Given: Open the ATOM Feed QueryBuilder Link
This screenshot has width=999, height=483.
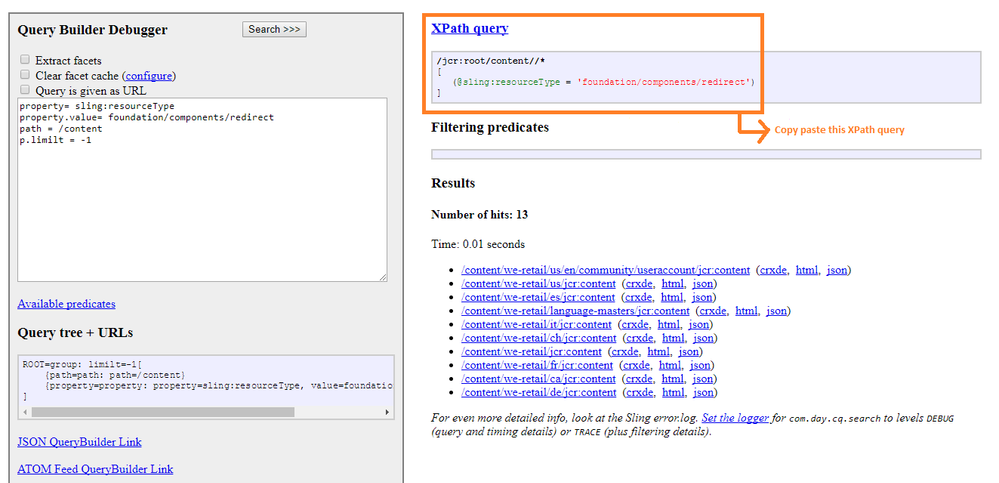Looking at the screenshot, I should pyautogui.click(x=95, y=469).
